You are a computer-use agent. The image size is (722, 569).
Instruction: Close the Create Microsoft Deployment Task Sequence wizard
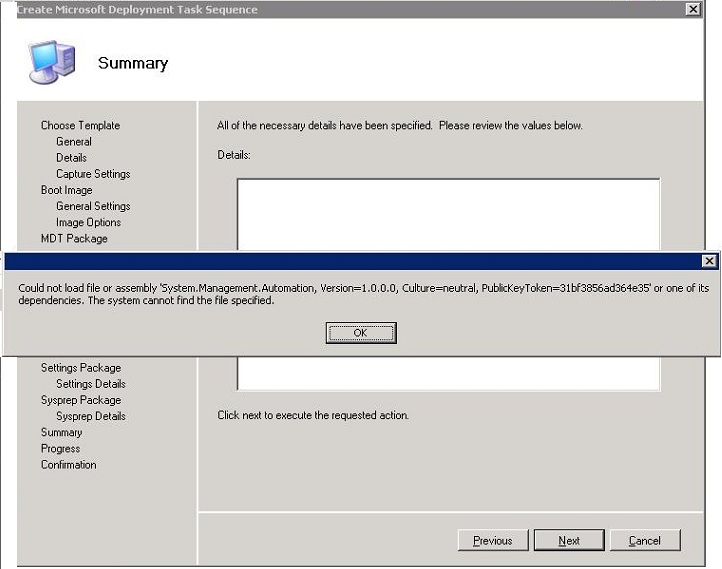[x=692, y=9]
